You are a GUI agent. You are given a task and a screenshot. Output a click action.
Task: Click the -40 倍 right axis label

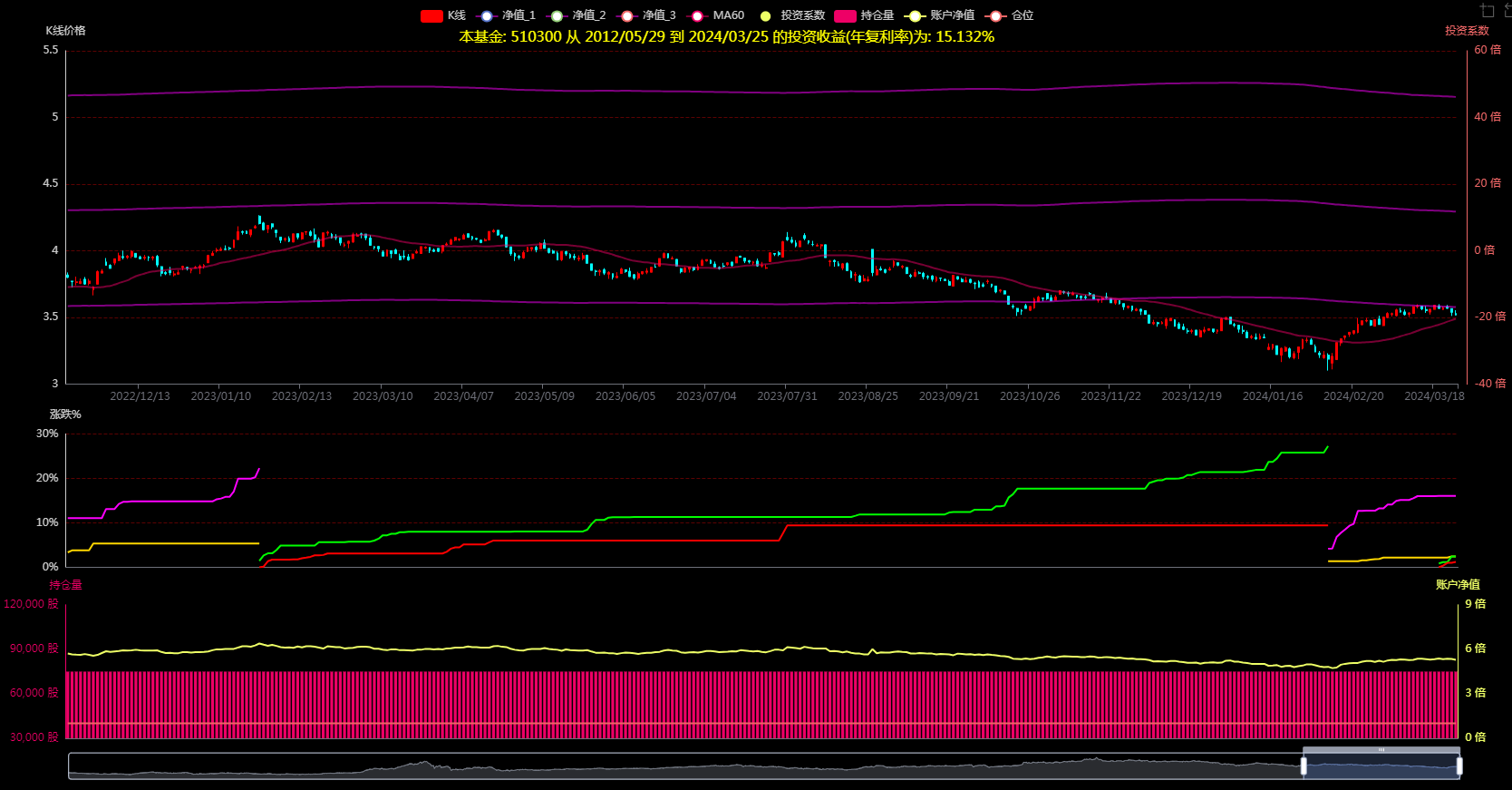pos(1490,384)
